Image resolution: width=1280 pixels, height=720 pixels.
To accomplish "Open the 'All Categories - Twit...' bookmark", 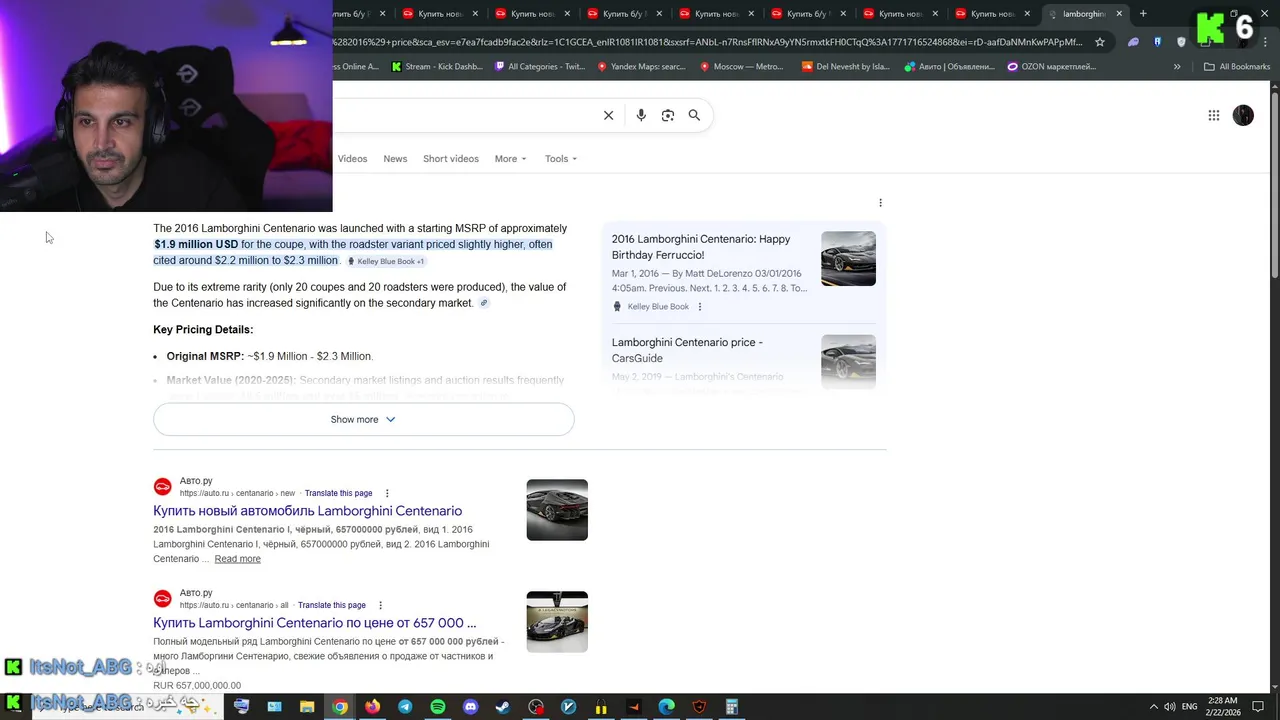I will (540, 67).
